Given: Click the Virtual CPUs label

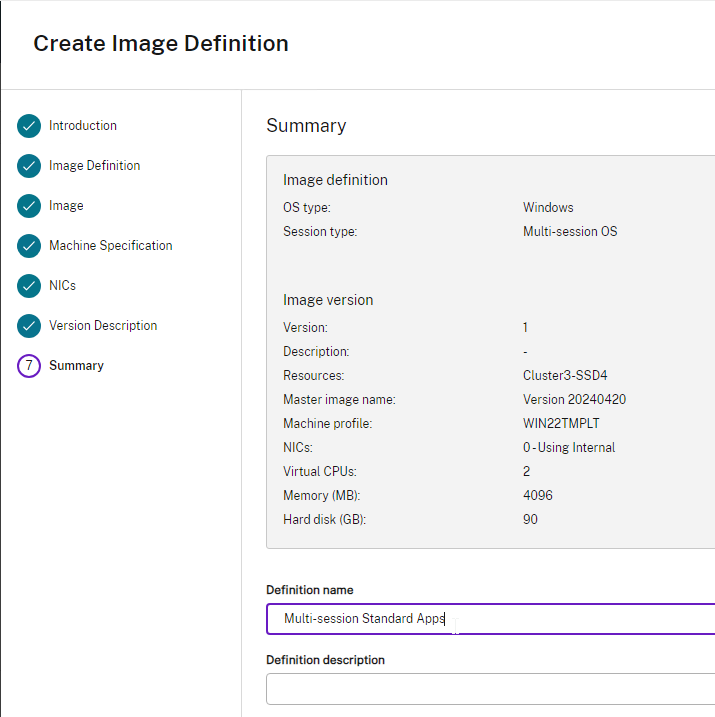Looking at the screenshot, I should (x=320, y=471).
